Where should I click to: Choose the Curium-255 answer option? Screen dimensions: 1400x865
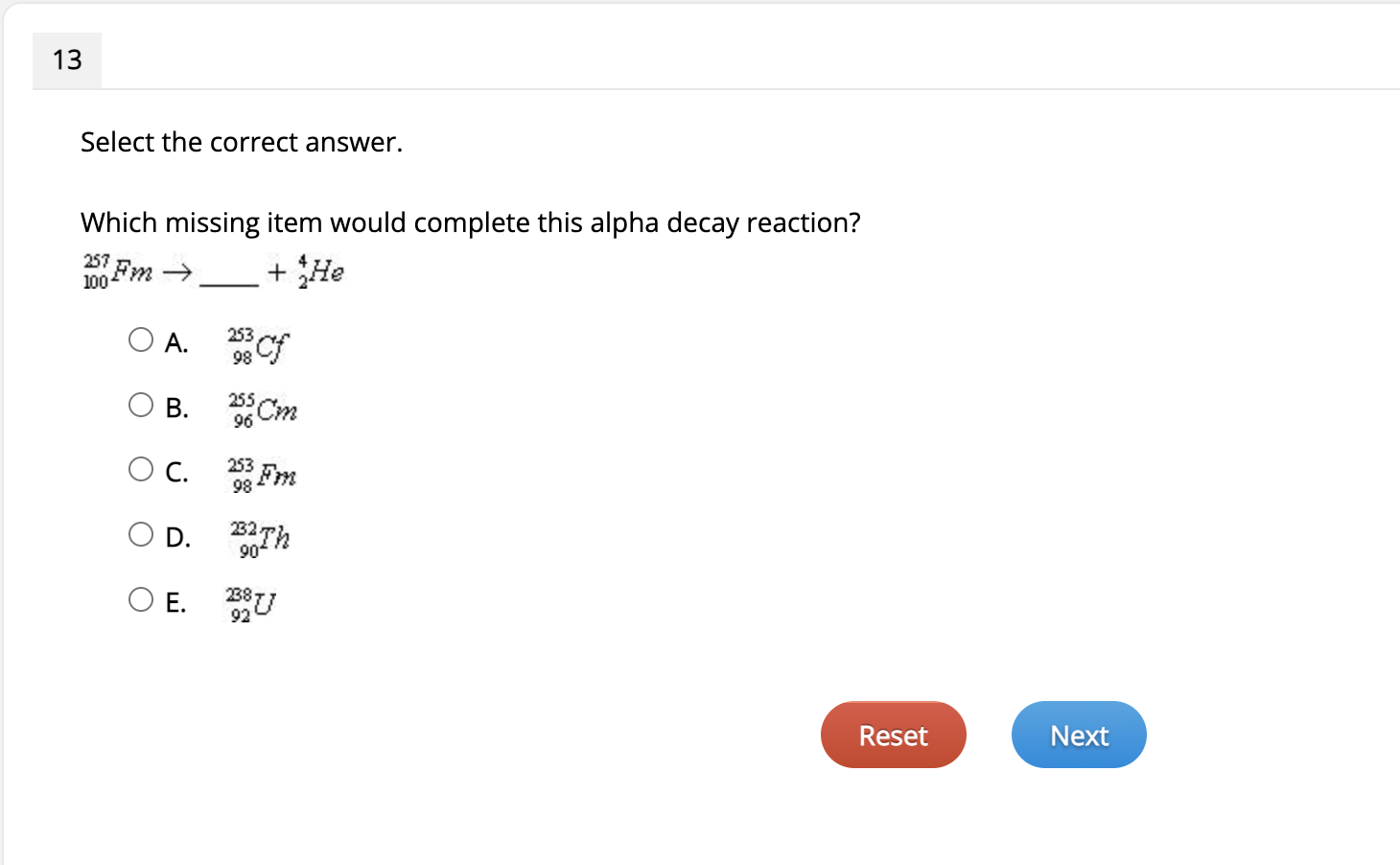pyautogui.click(x=263, y=409)
